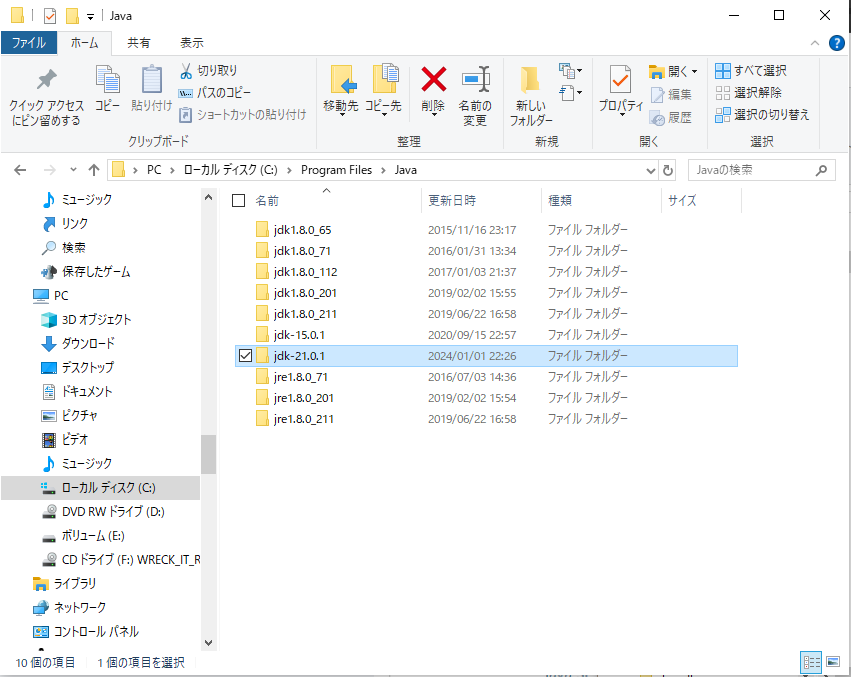Click the Cut (切り取り) scissors icon
Viewport: 851px width, 677px height.
coord(186,71)
